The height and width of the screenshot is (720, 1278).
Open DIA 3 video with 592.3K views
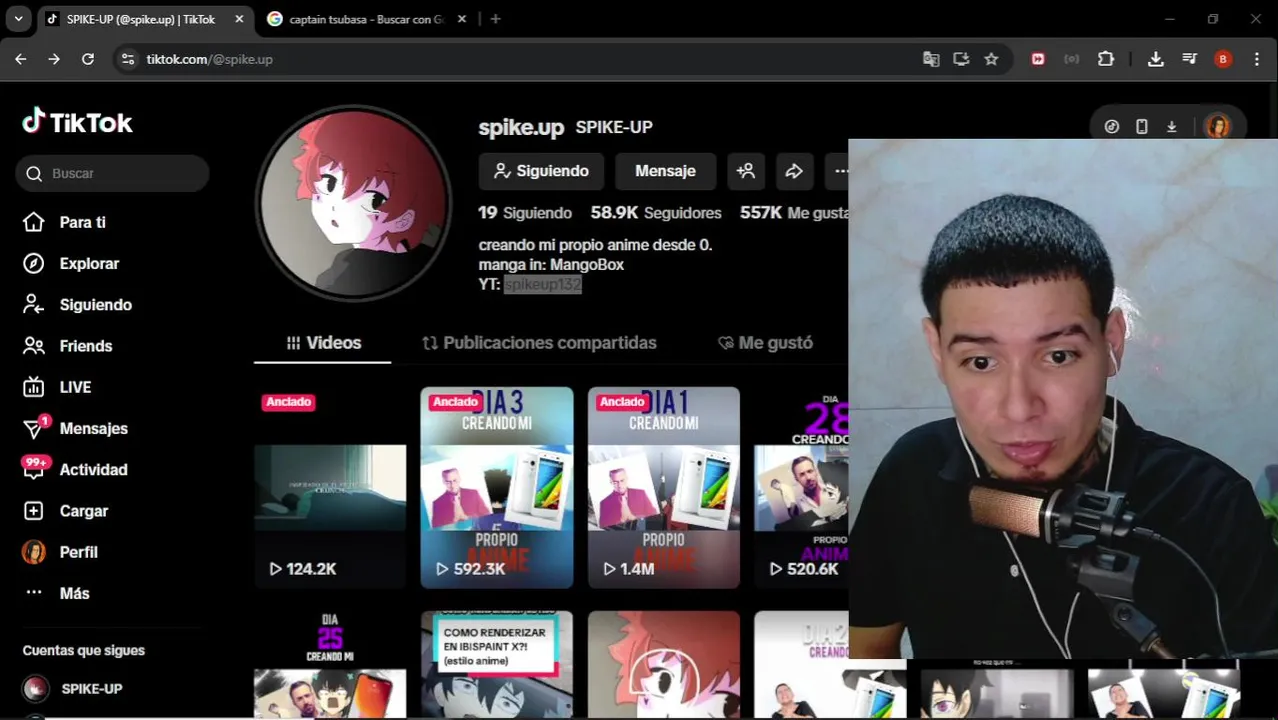[497, 488]
